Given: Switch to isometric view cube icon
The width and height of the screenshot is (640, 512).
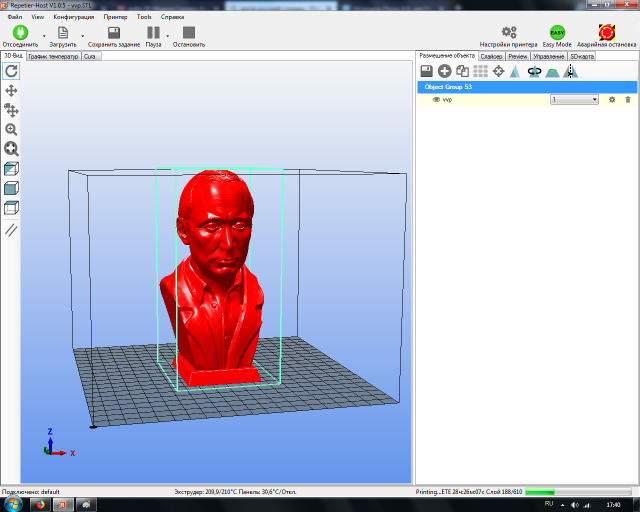Looking at the screenshot, I should (11, 169).
